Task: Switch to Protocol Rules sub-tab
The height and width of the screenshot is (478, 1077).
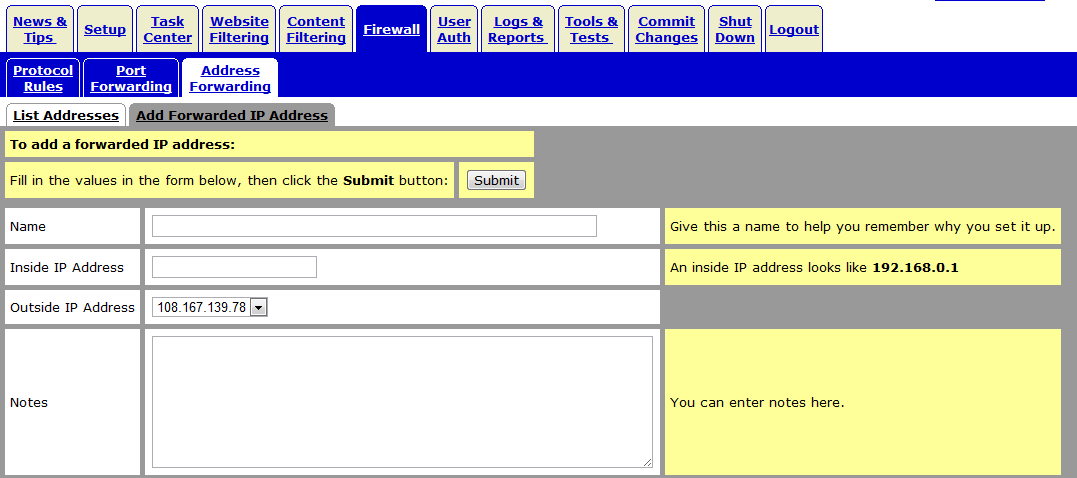Action: click(43, 78)
